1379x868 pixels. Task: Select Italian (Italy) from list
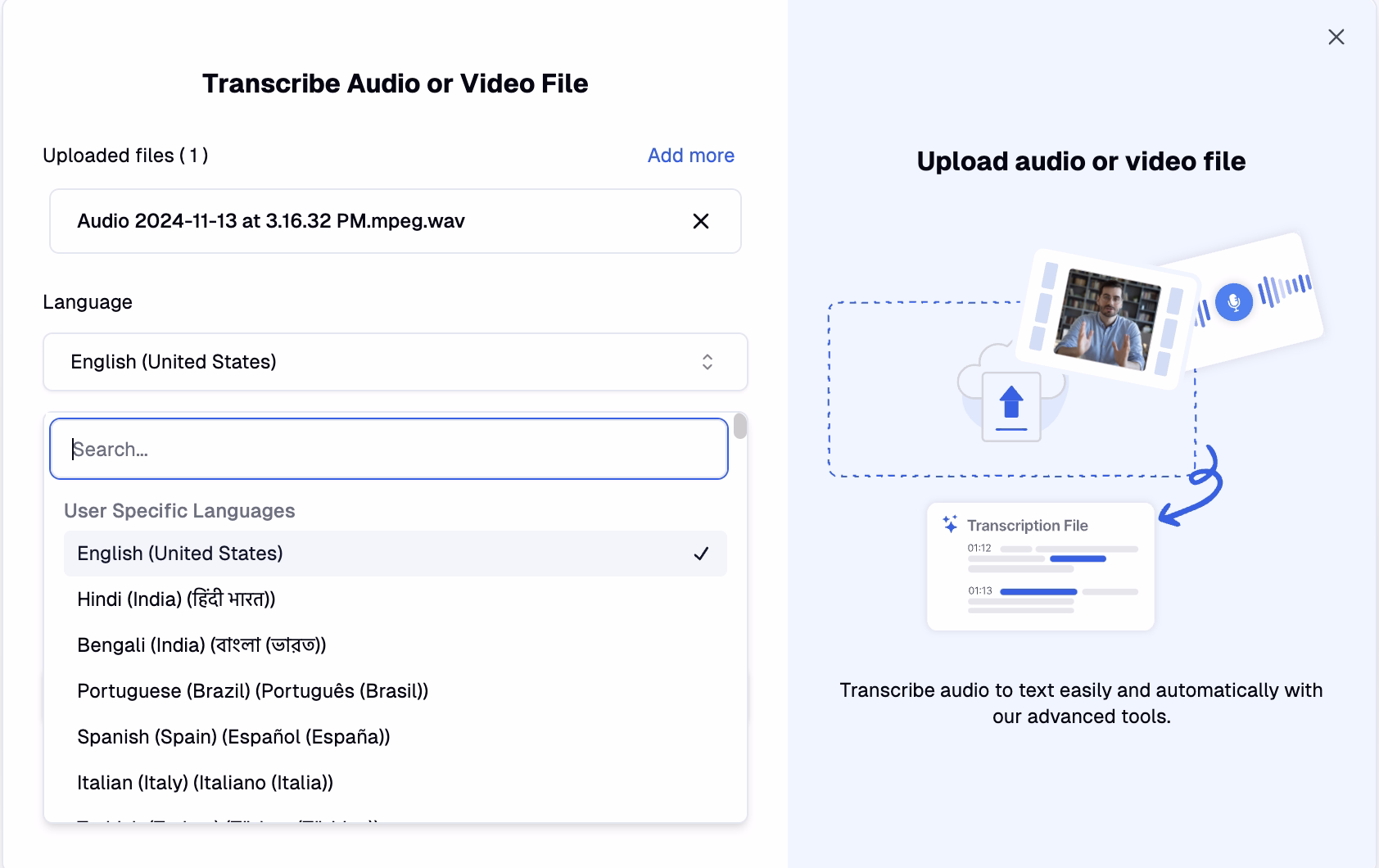205,783
